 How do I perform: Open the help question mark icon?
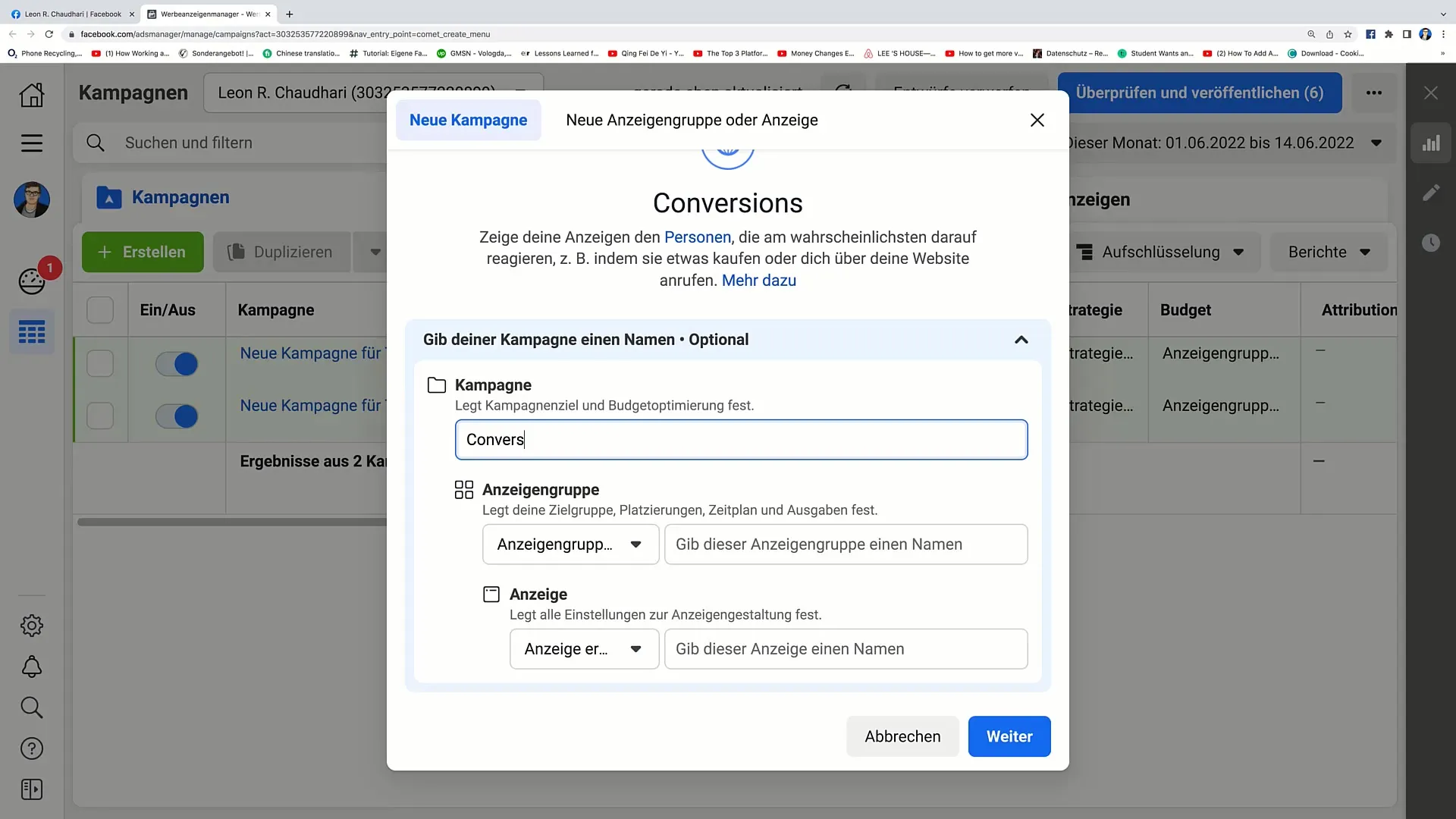coord(32,748)
